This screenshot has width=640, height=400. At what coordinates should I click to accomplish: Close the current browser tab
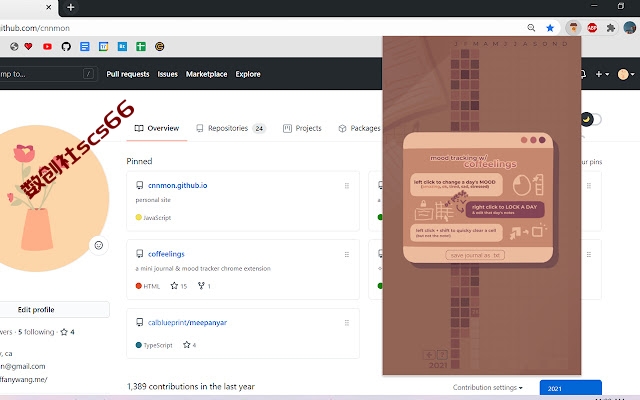click(49, 7)
